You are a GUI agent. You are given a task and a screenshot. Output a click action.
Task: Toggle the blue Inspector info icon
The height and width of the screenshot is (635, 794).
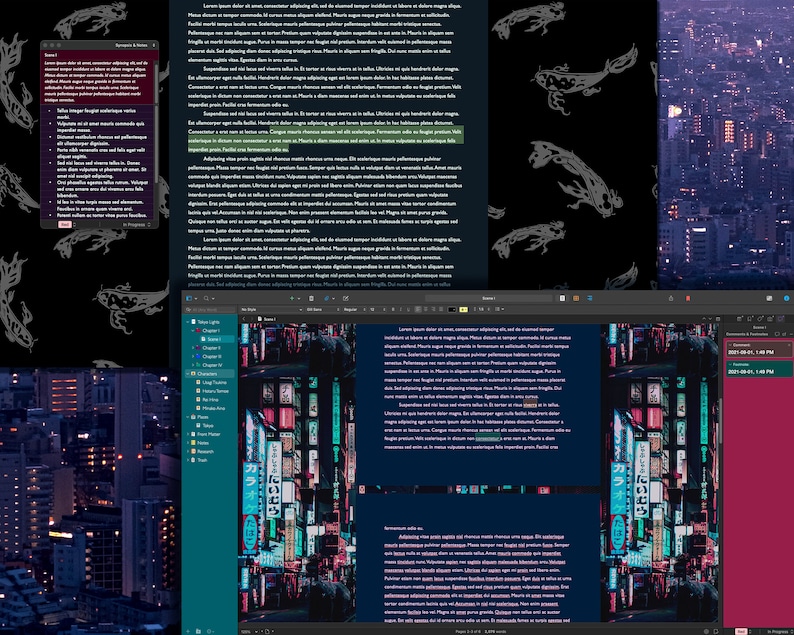[x=786, y=298]
